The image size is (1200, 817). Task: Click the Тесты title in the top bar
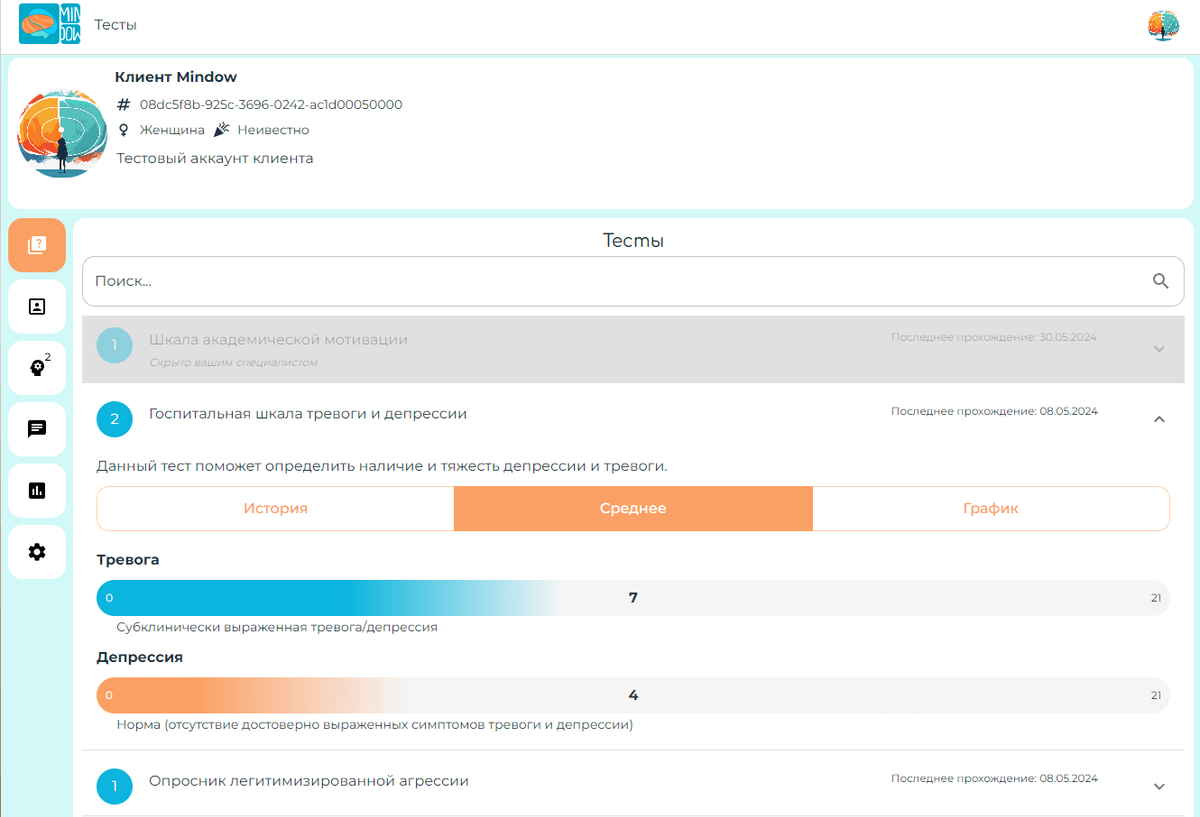click(116, 25)
